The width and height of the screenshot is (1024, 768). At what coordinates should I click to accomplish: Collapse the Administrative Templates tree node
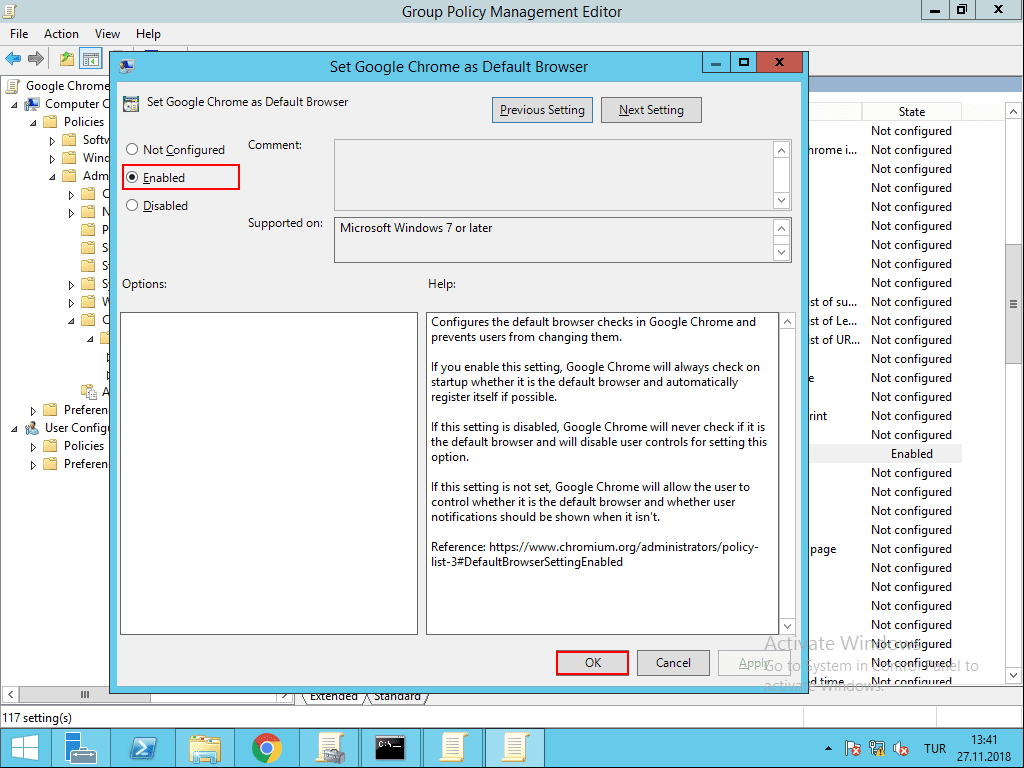[x=52, y=177]
